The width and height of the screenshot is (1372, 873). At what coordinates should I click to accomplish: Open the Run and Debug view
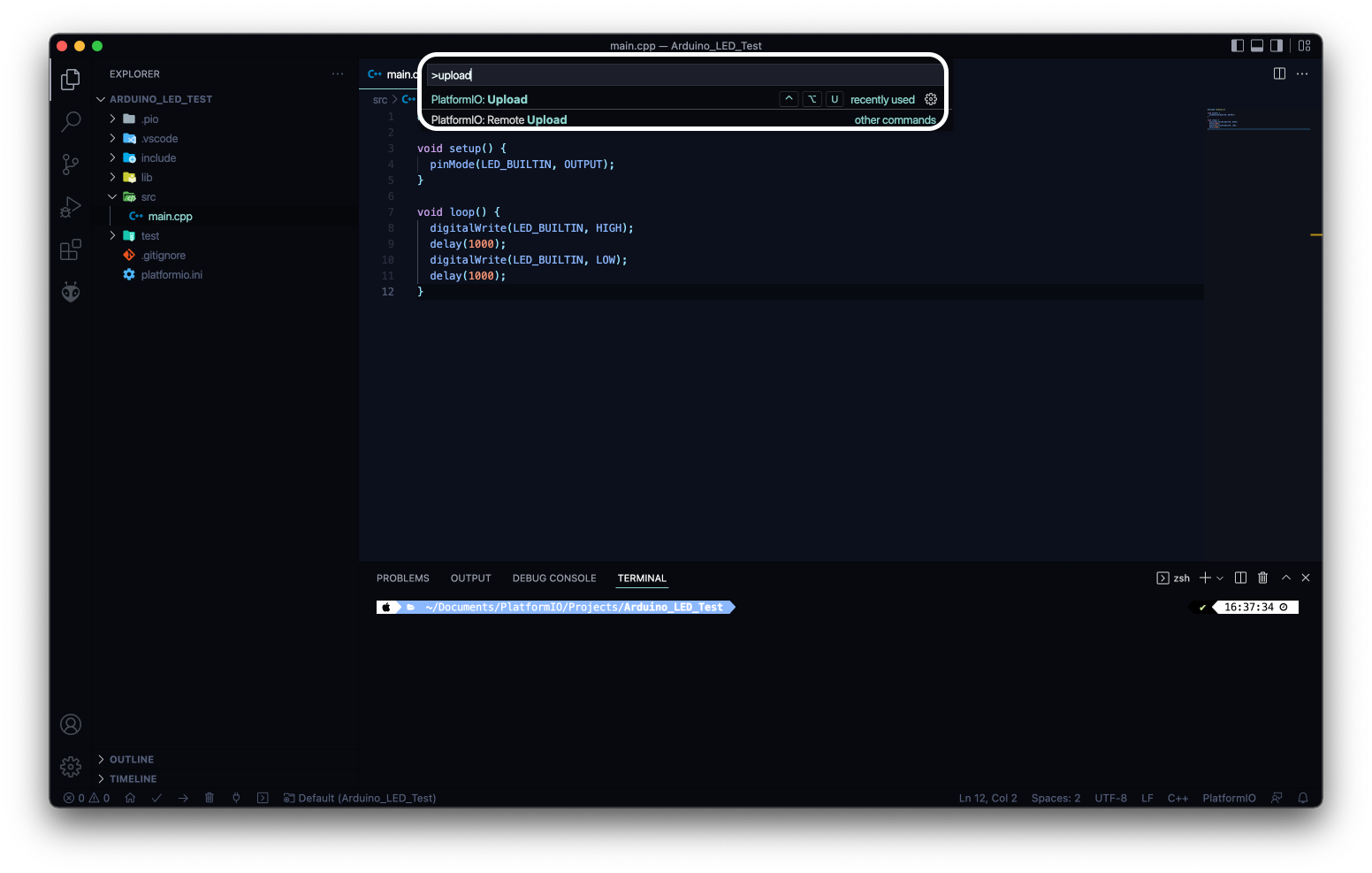click(71, 207)
